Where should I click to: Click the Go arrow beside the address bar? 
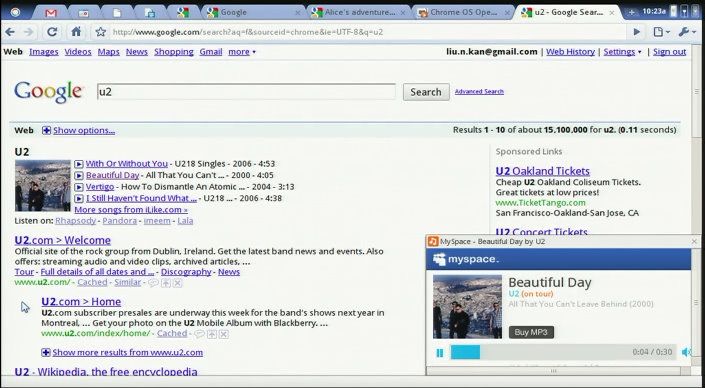point(637,32)
